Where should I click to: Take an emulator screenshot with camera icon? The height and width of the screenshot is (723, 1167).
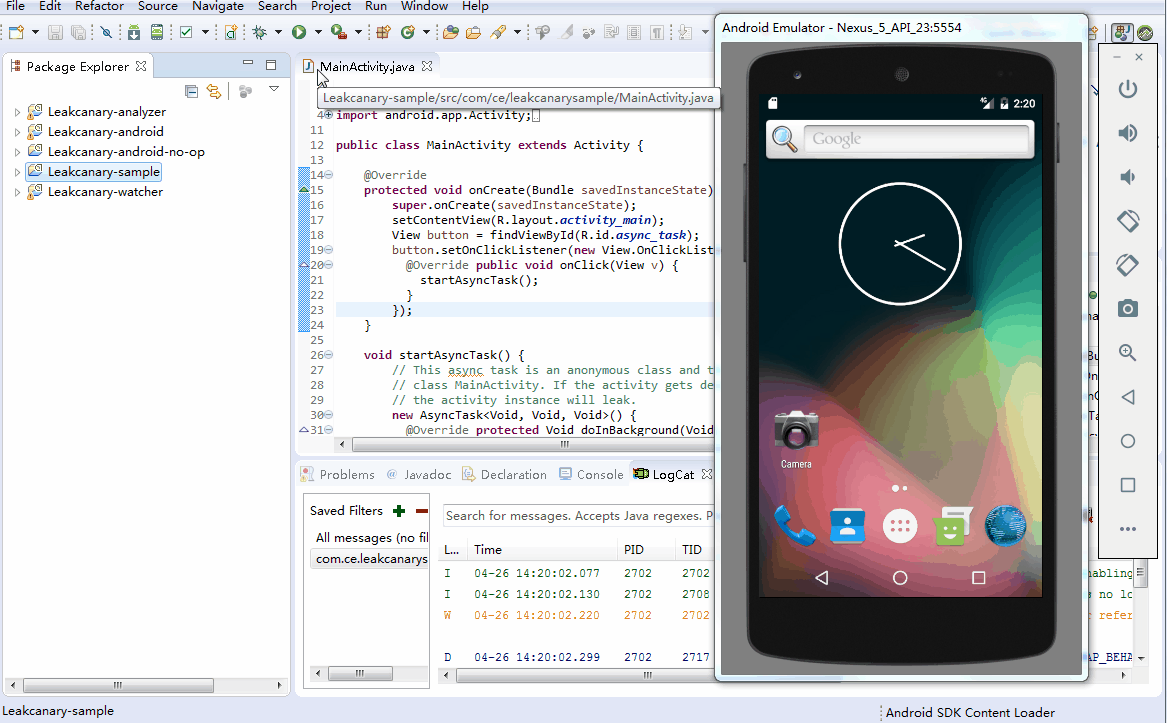1128,308
